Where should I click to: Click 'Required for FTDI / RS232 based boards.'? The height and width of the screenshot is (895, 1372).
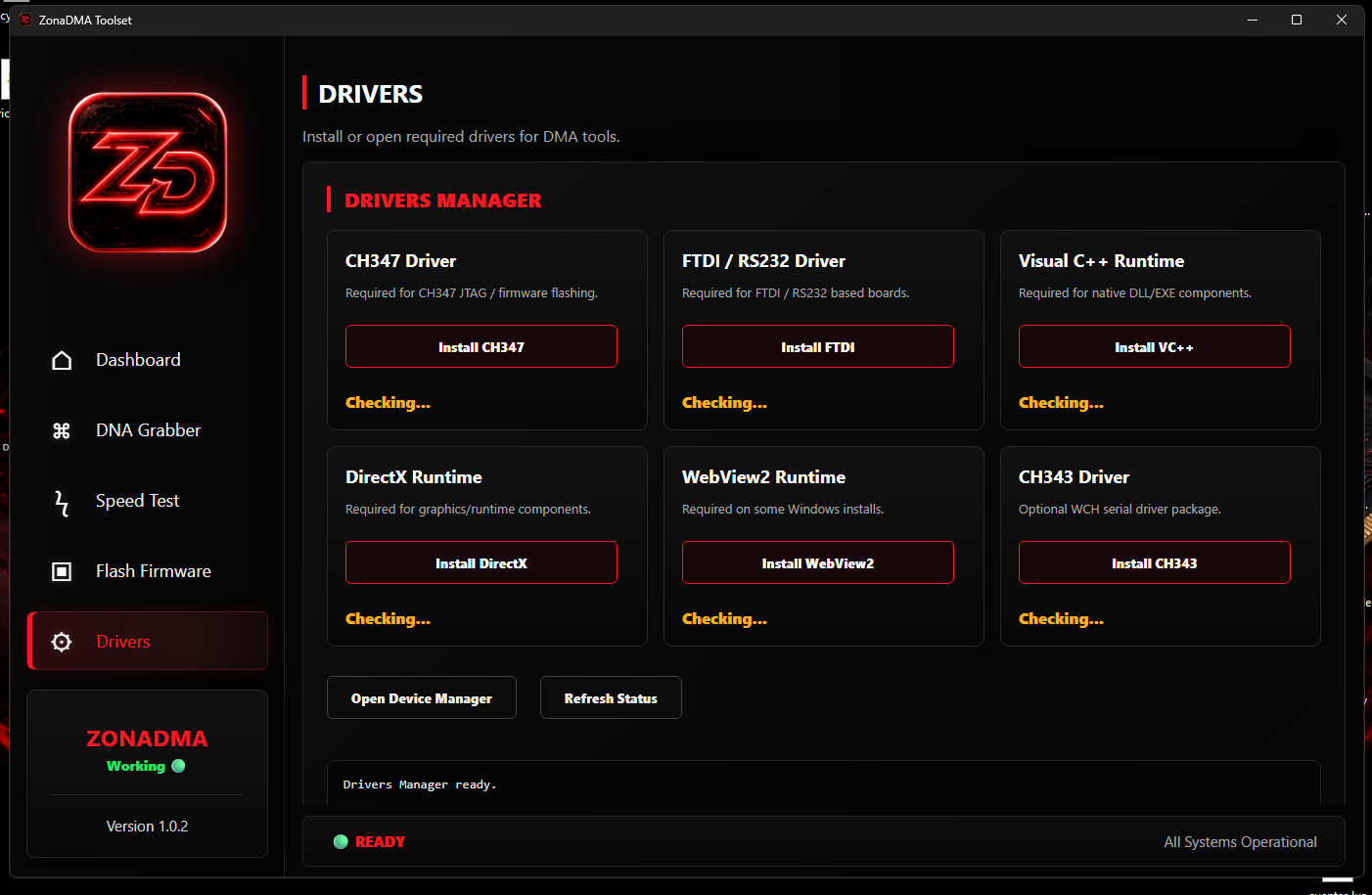click(x=796, y=293)
